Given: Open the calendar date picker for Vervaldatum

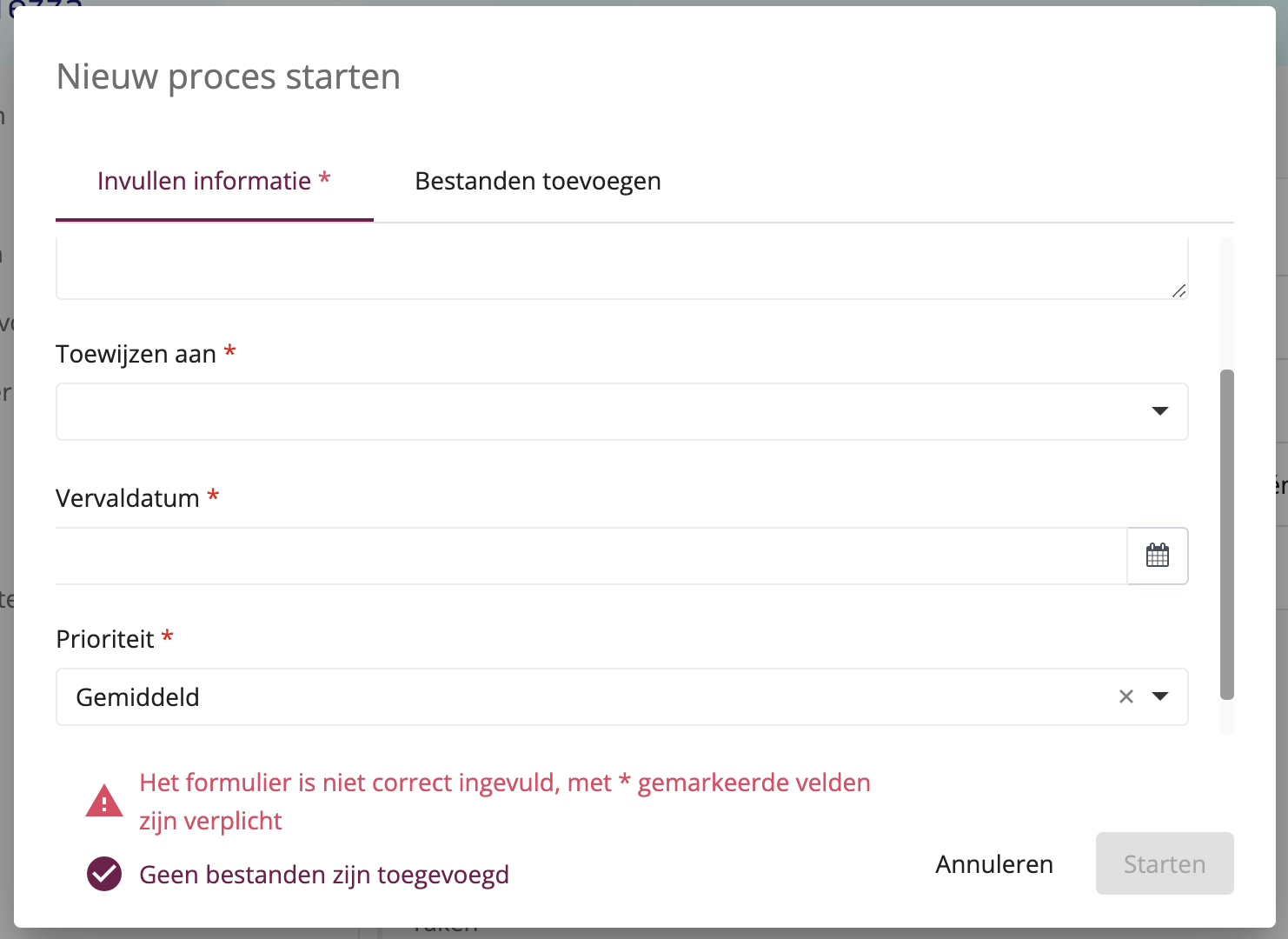Looking at the screenshot, I should tap(1158, 556).
